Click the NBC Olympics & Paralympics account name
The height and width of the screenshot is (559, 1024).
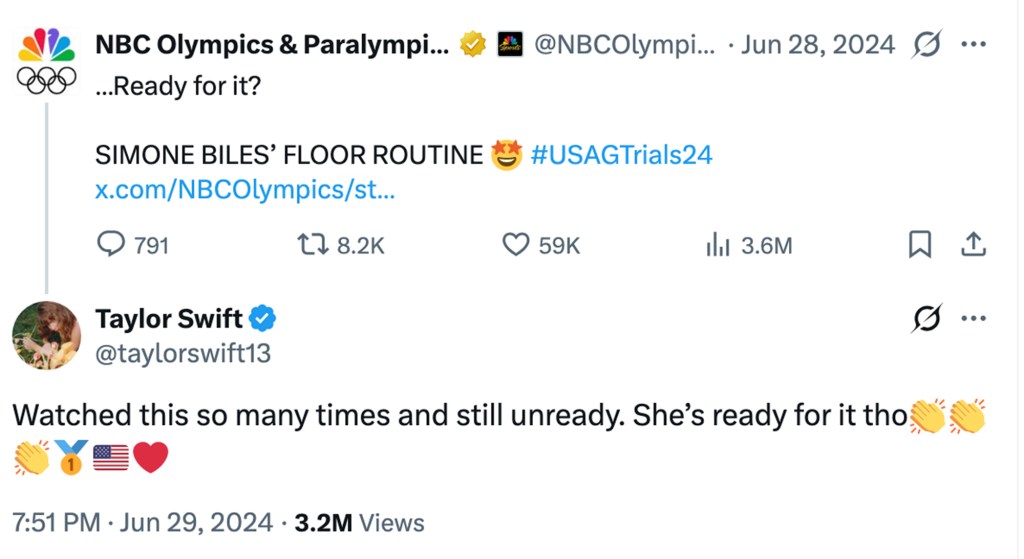tap(272, 44)
